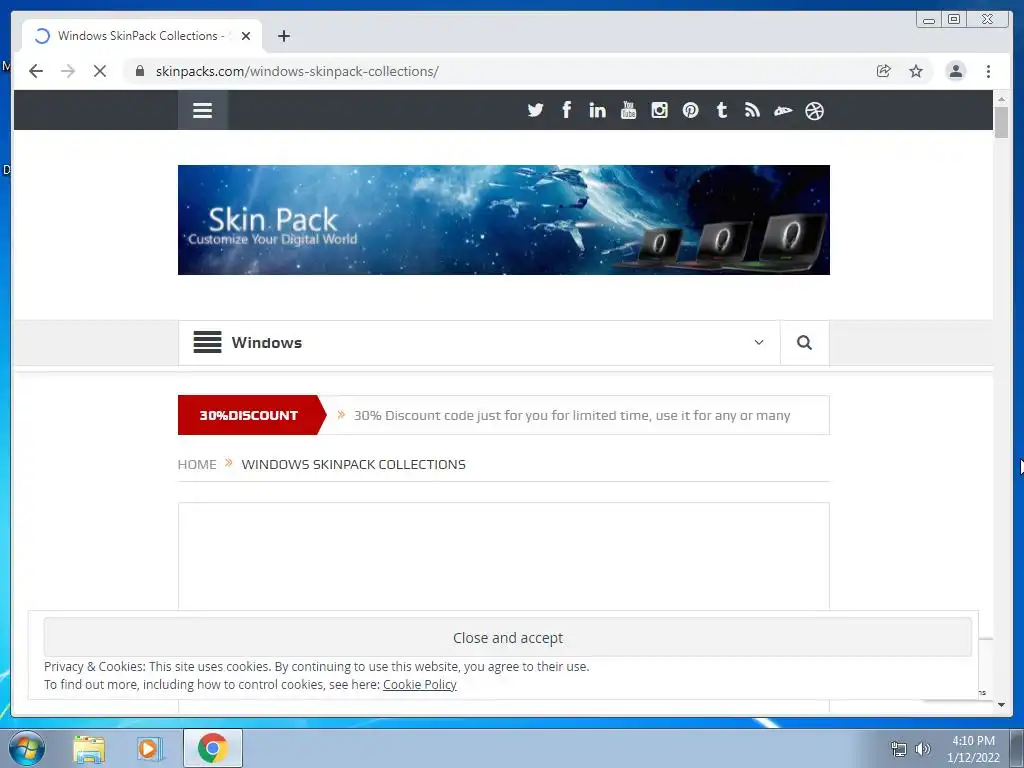Screen dimensions: 1024x768
Task: Open the Windows Start menu
Action: tap(27, 748)
